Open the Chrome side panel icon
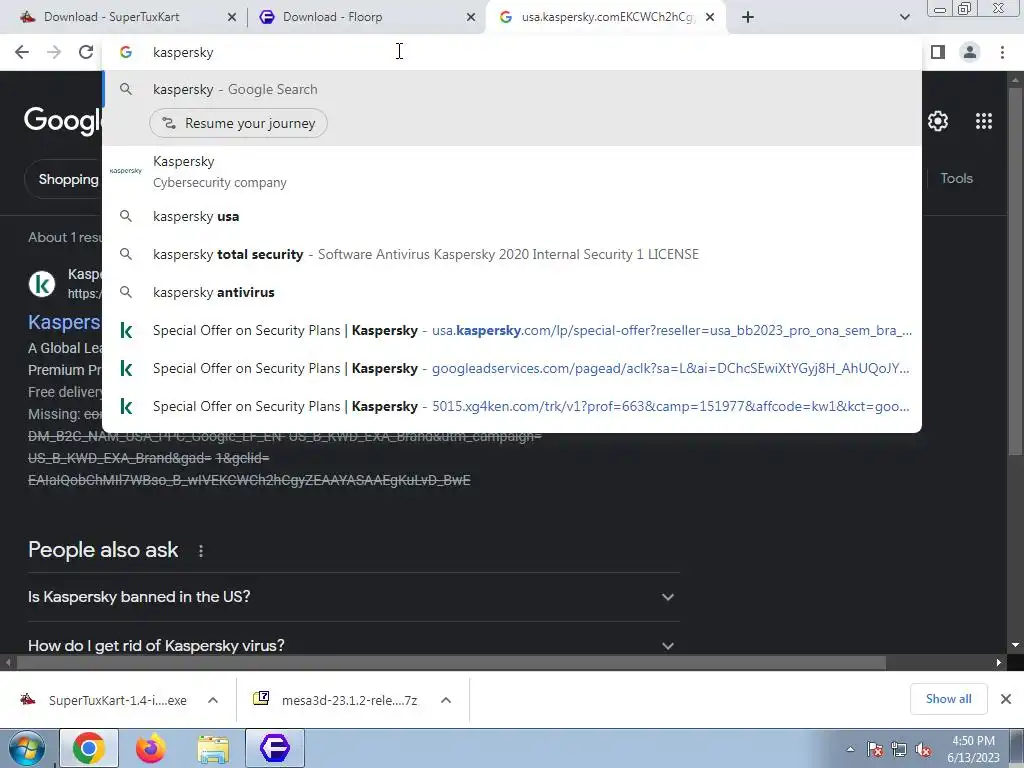Screen dimensions: 1024x768 [x=938, y=52]
